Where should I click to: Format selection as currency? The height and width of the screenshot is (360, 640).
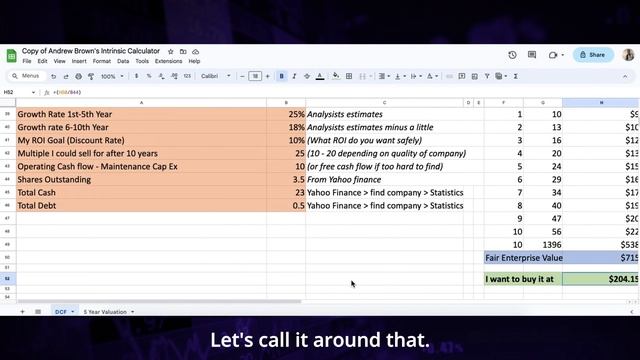pyautogui.click(x=136, y=76)
